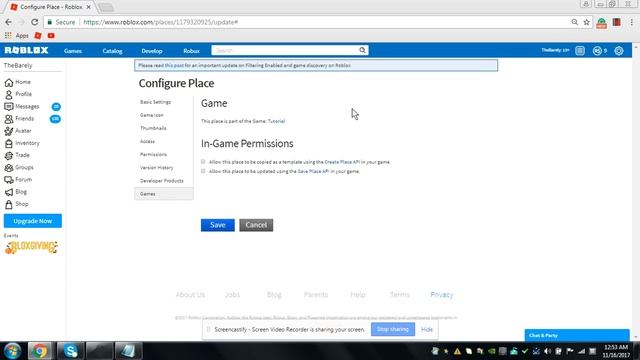Click Chrome icon in the taskbar

click(40, 351)
